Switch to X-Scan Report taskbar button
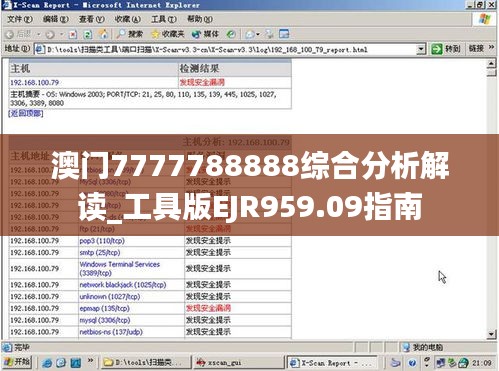This screenshot has width=499, height=371. coord(332,363)
